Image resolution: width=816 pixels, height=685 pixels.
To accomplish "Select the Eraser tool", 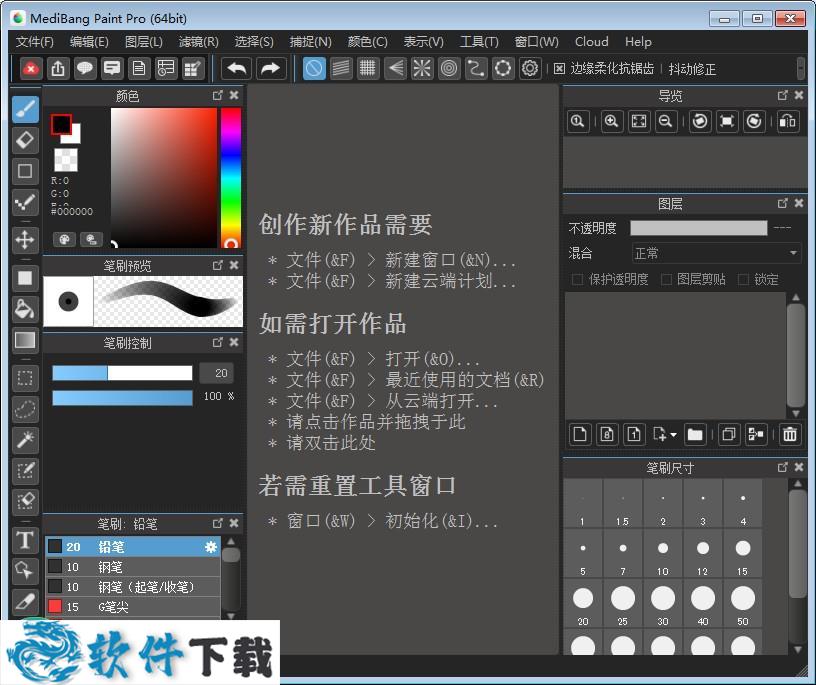I will coord(25,140).
